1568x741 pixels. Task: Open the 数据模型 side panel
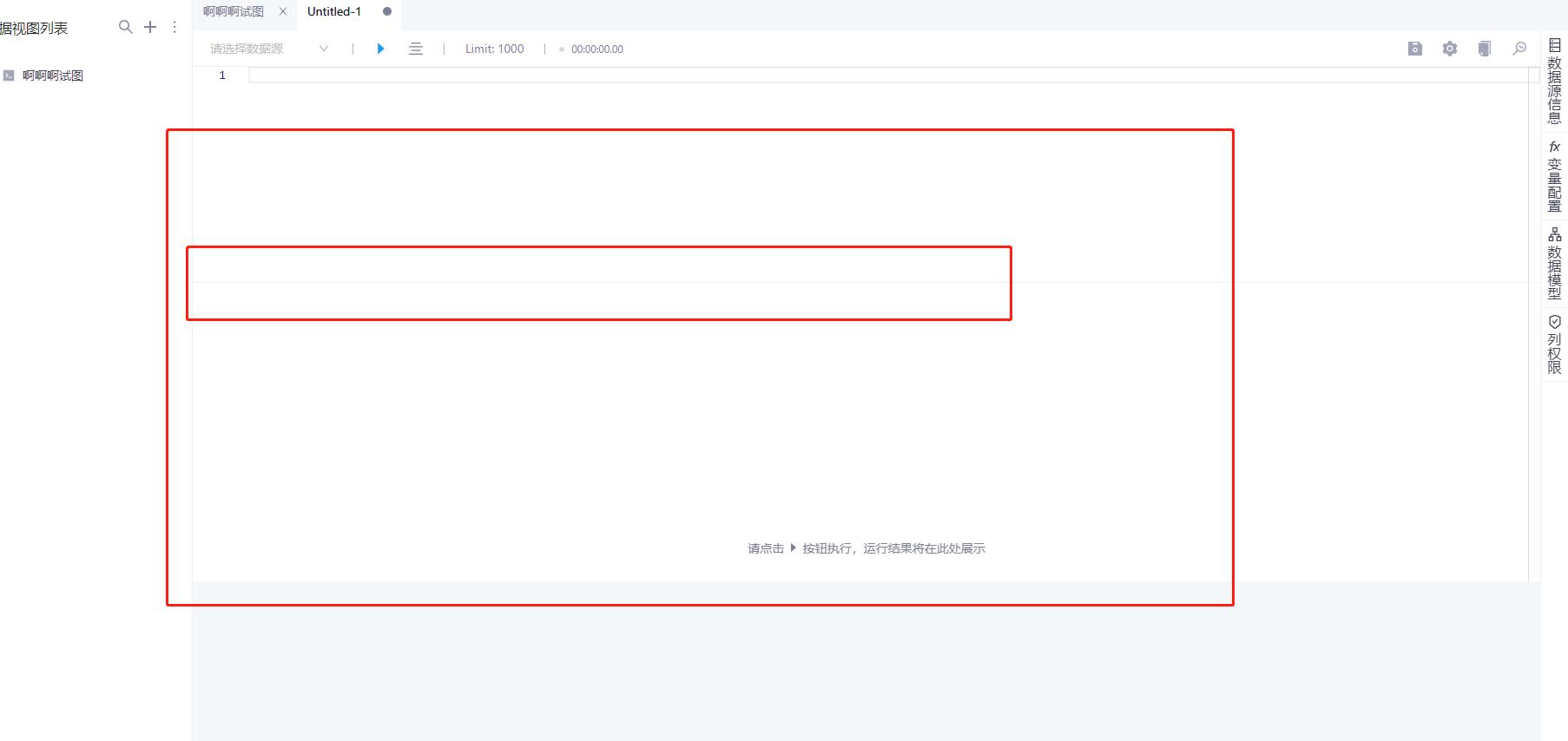click(x=1554, y=263)
